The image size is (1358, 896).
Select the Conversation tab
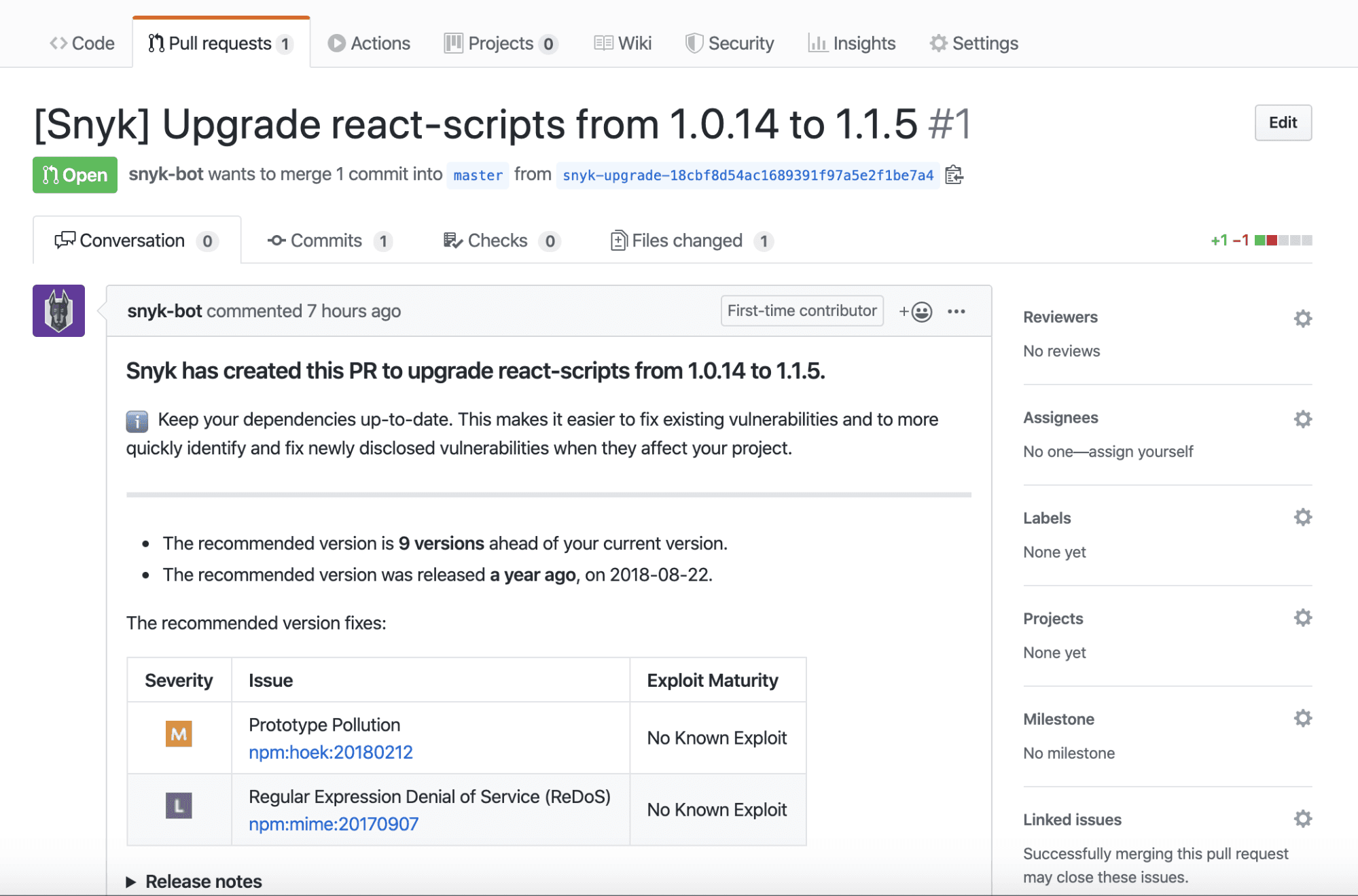(137, 240)
